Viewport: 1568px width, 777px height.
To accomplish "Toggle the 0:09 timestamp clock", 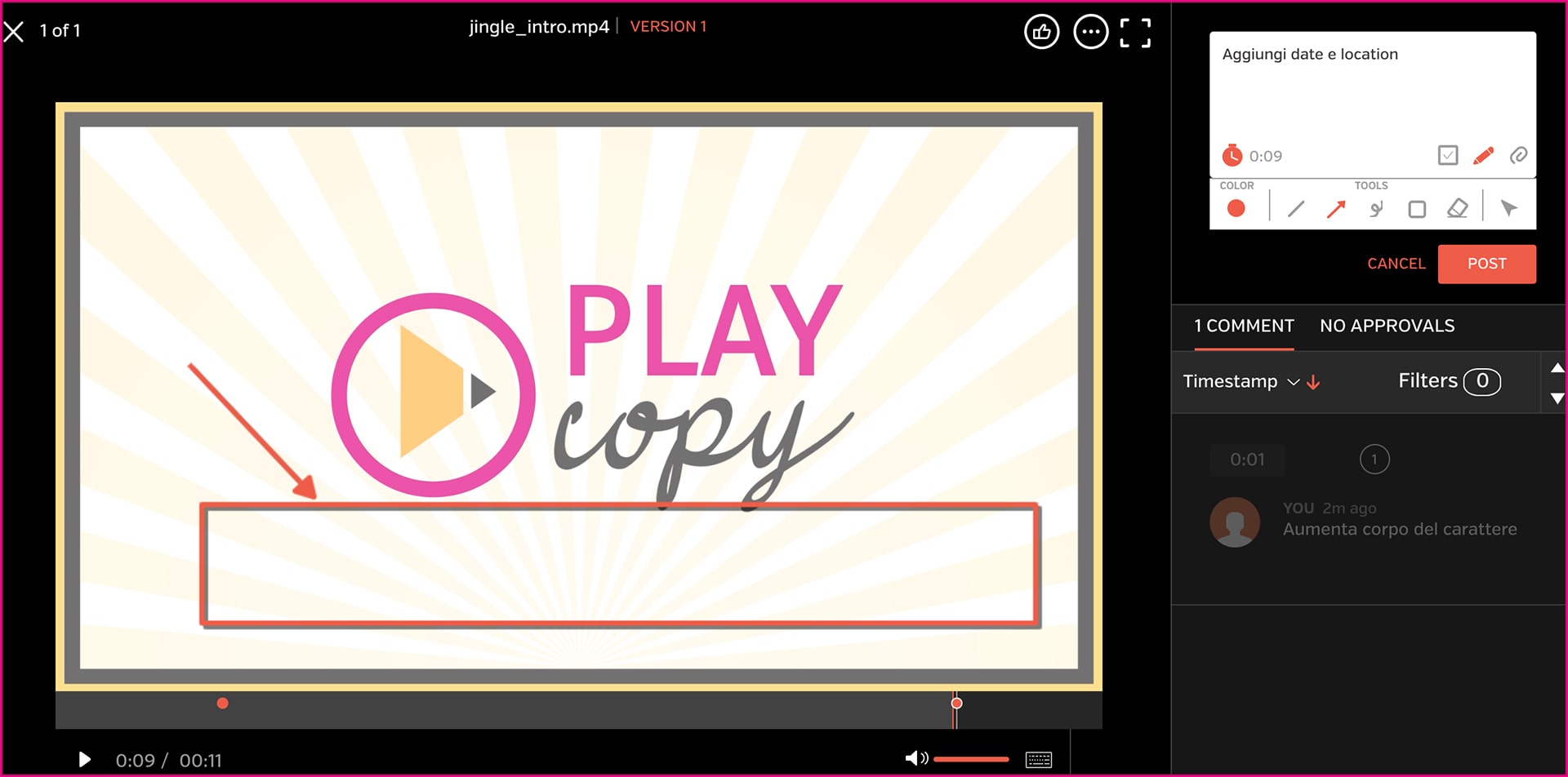I will click(1232, 155).
